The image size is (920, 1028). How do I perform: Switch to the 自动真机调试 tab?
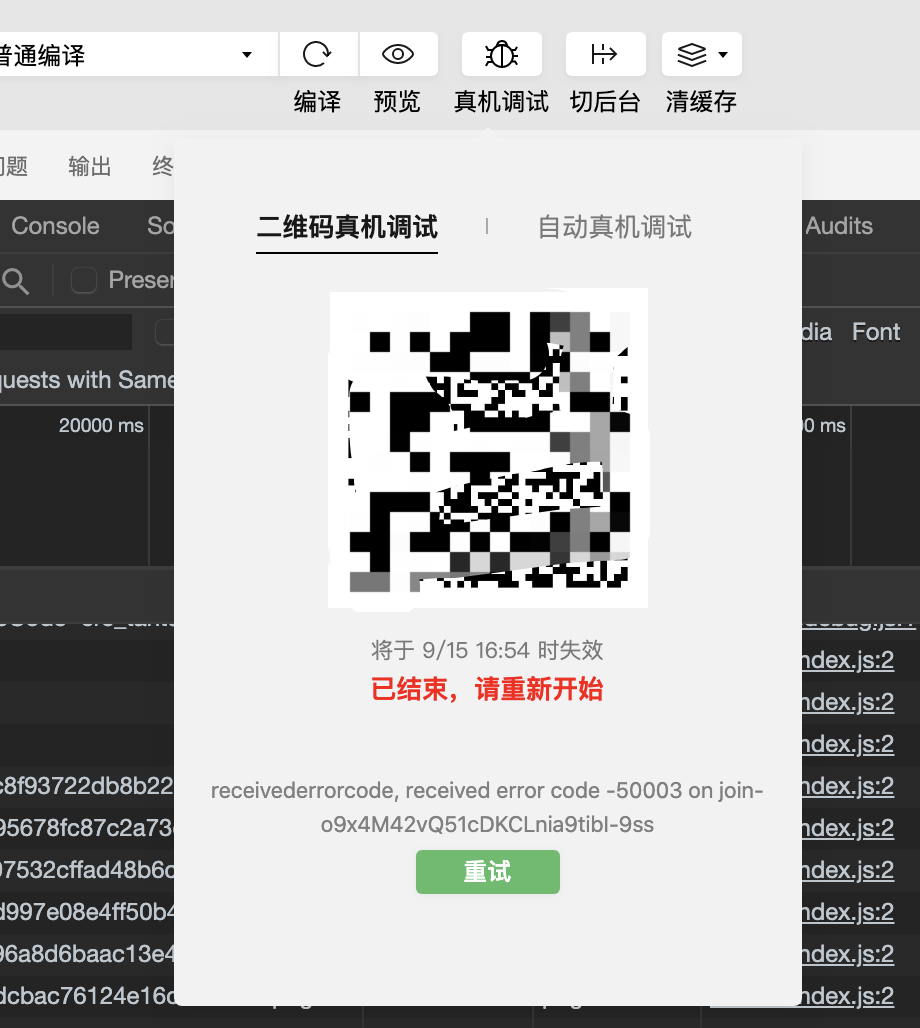(614, 227)
